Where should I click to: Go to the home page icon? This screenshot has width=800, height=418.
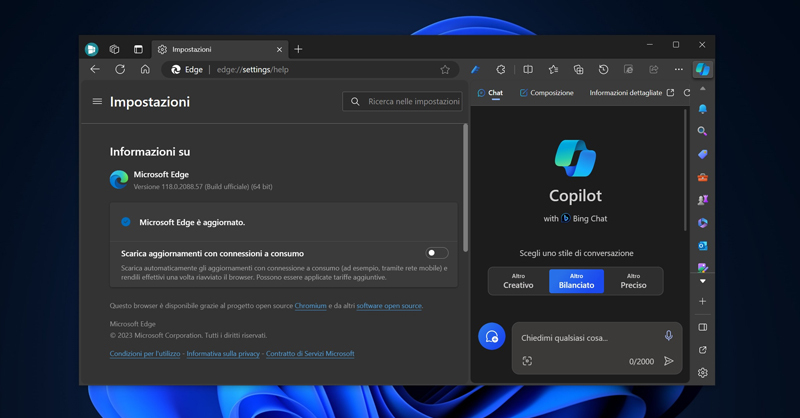[x=145, y=69]
